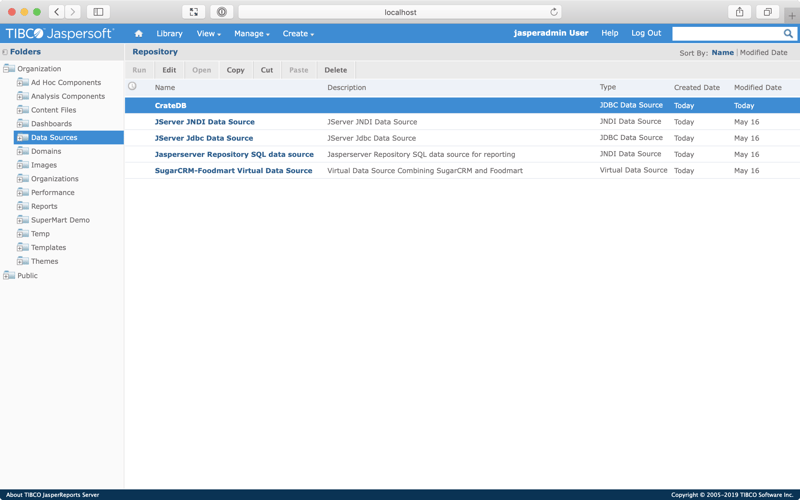The width and height of the screenshot is (800, 500).
Task: Click the Description column header
Action: 346,87
